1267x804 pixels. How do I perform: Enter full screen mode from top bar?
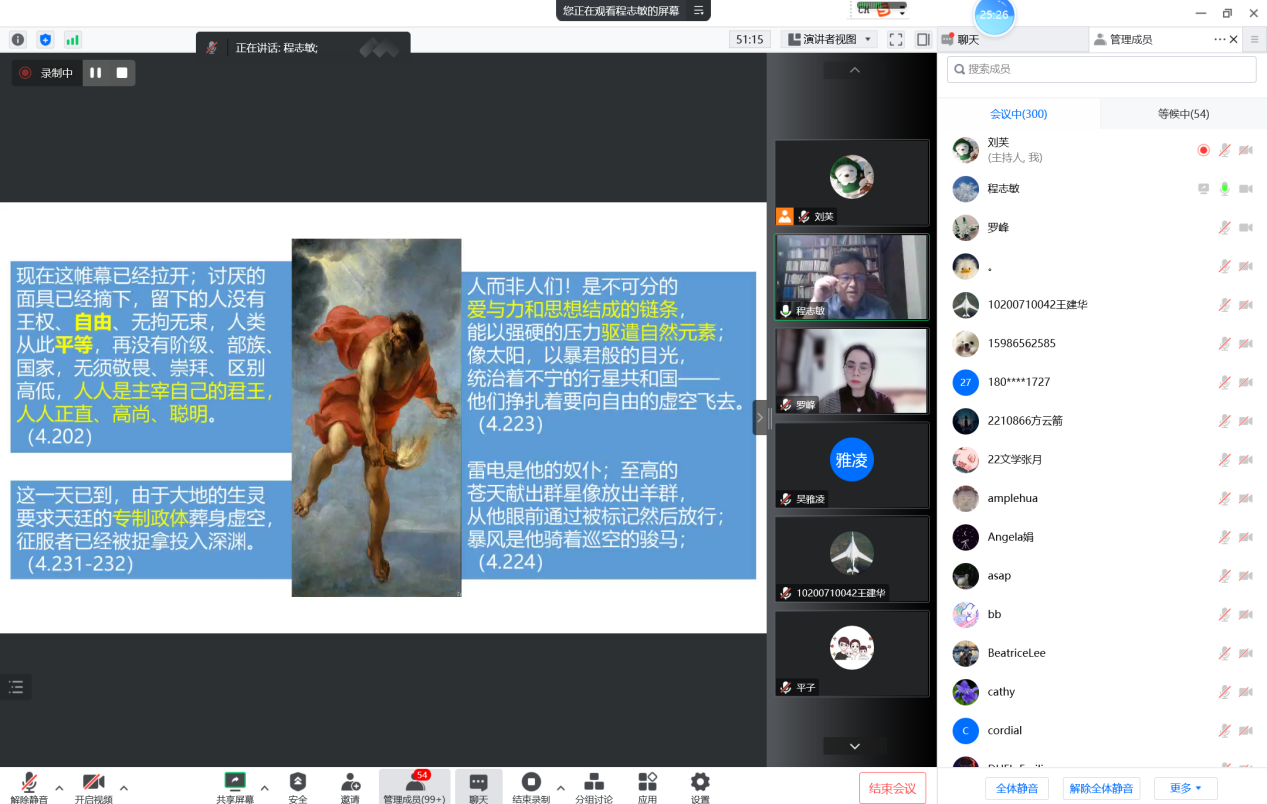[896, 40]
